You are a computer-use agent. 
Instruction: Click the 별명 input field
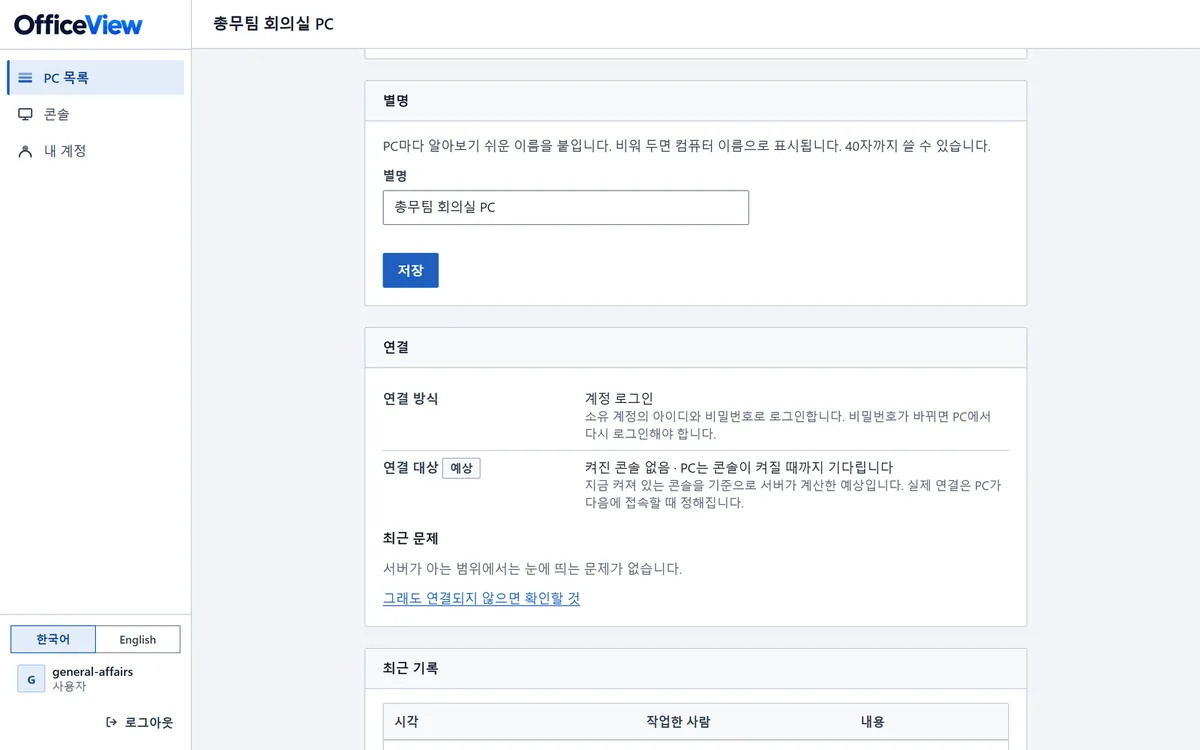point(566,207)
